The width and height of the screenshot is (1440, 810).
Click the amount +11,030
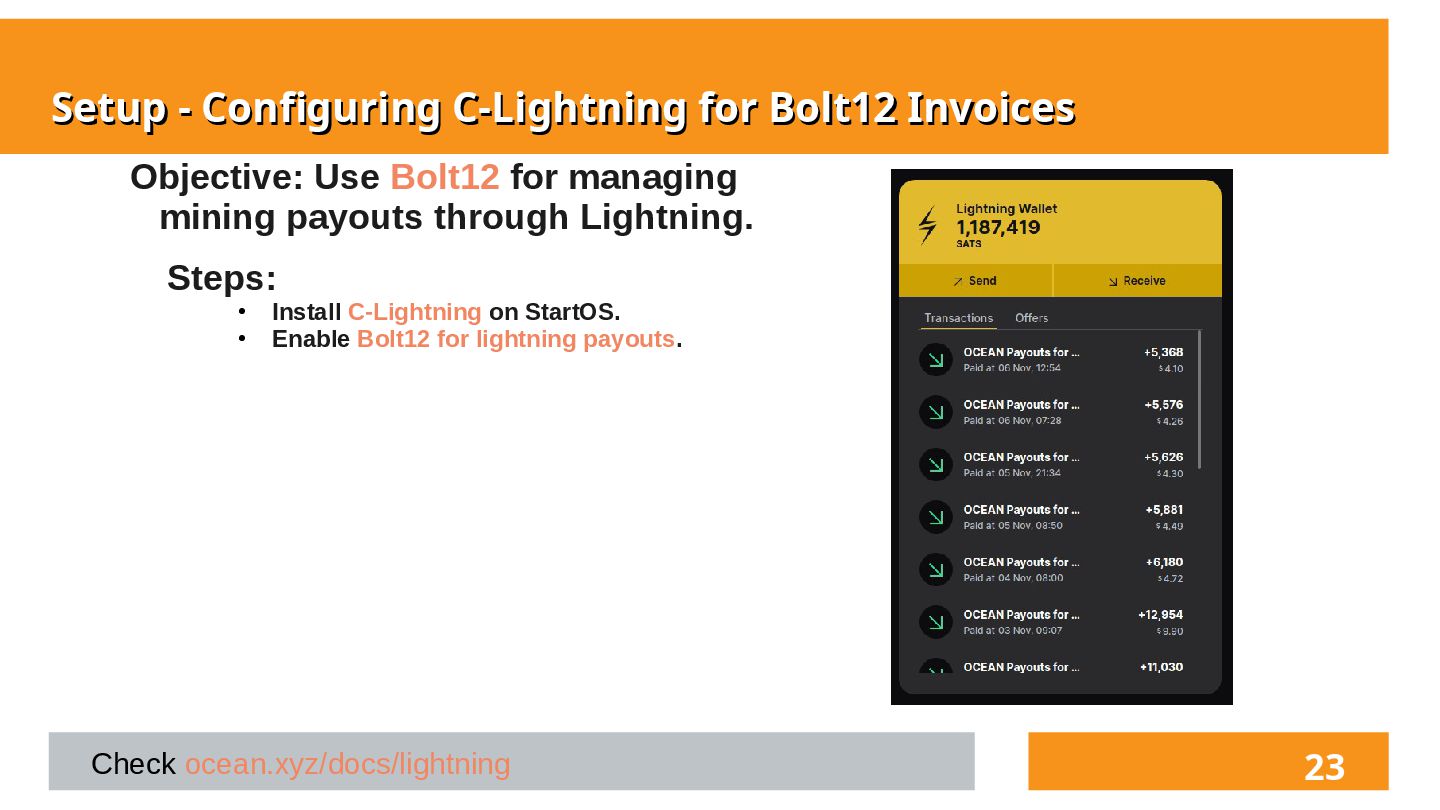1161,667
